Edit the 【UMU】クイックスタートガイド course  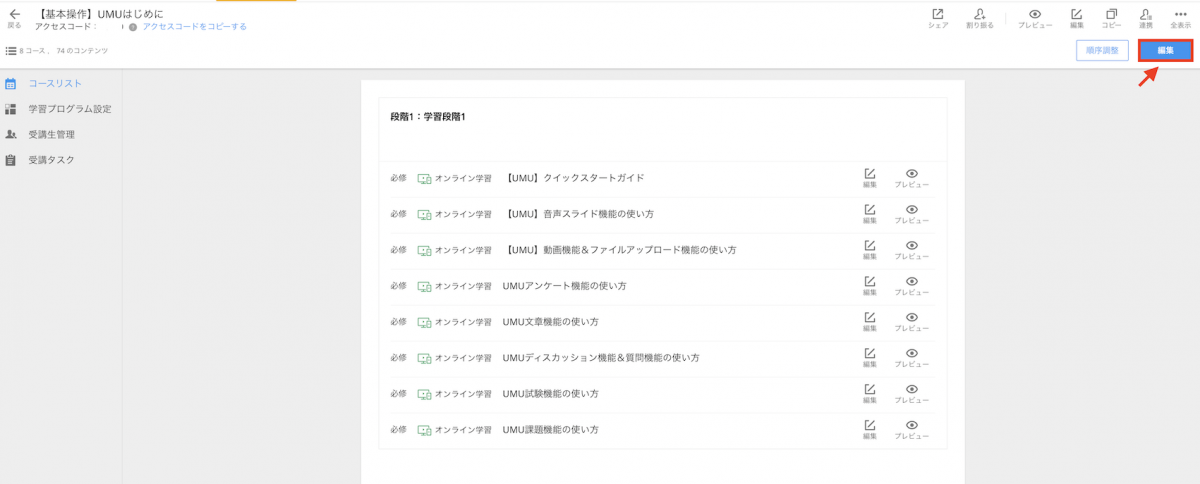[x=870, y=178]
